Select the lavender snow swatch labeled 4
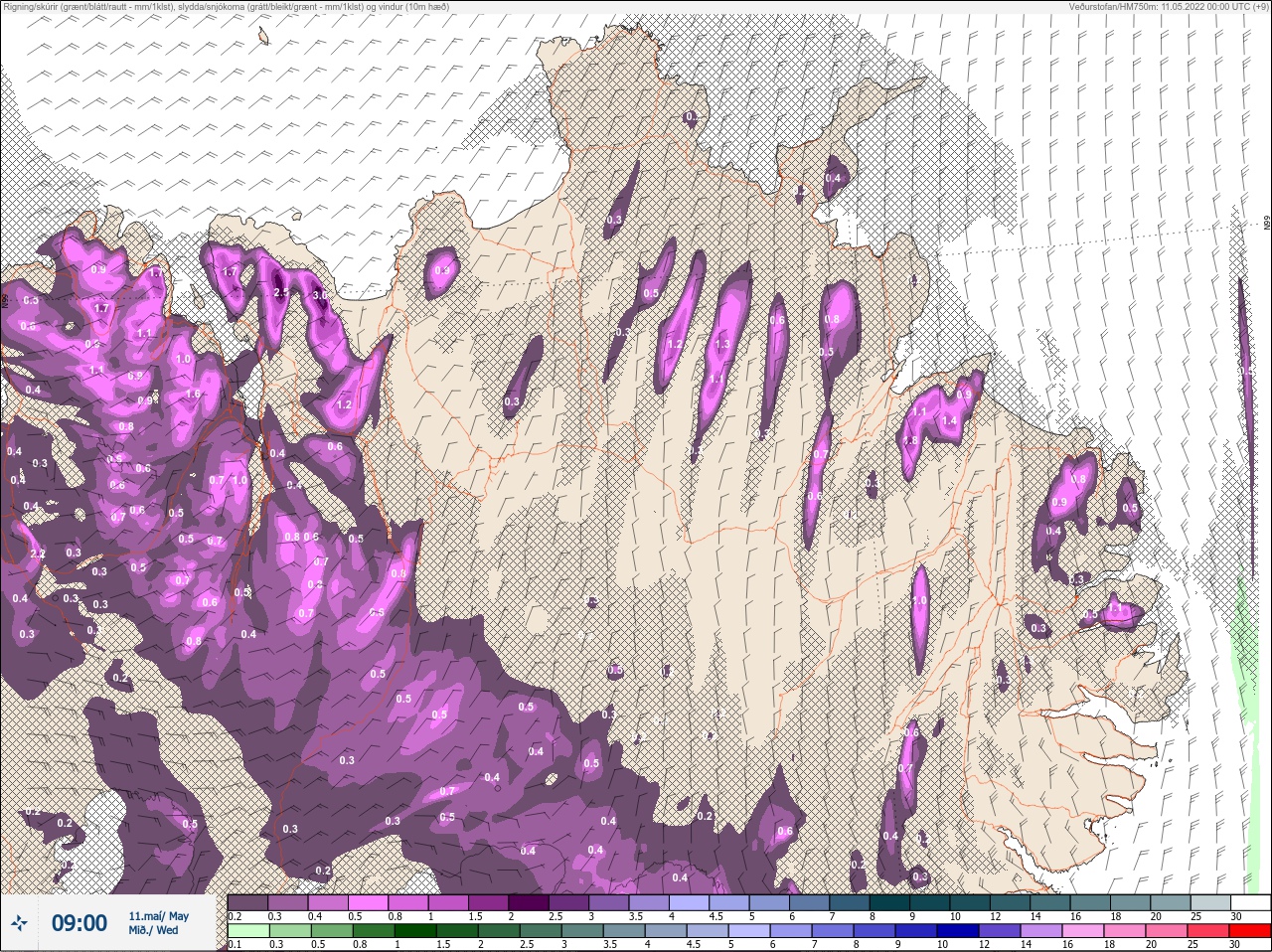The width and height of the screenshot is (1272, 952). pos(690,903)
